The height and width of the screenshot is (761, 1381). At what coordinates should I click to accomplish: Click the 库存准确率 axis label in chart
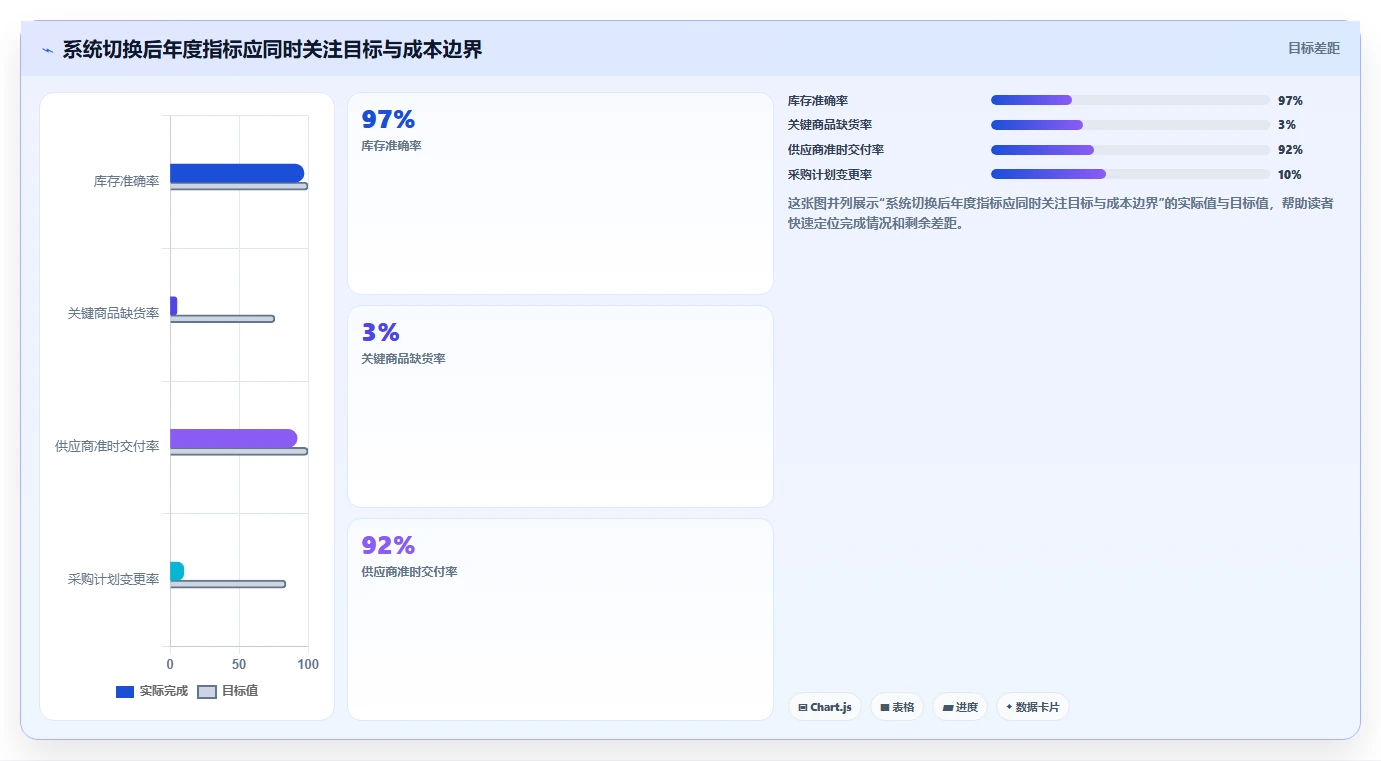(126, 182)
